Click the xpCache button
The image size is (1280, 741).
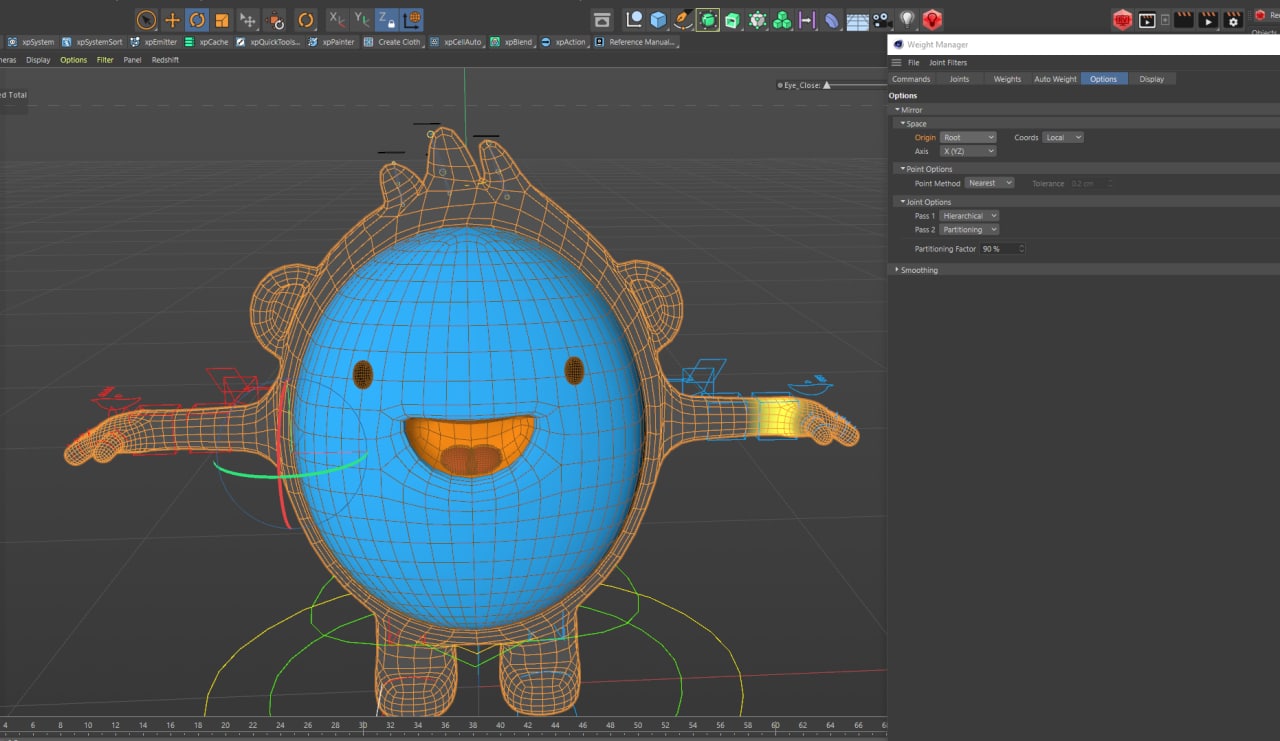(x=207, y=42)
